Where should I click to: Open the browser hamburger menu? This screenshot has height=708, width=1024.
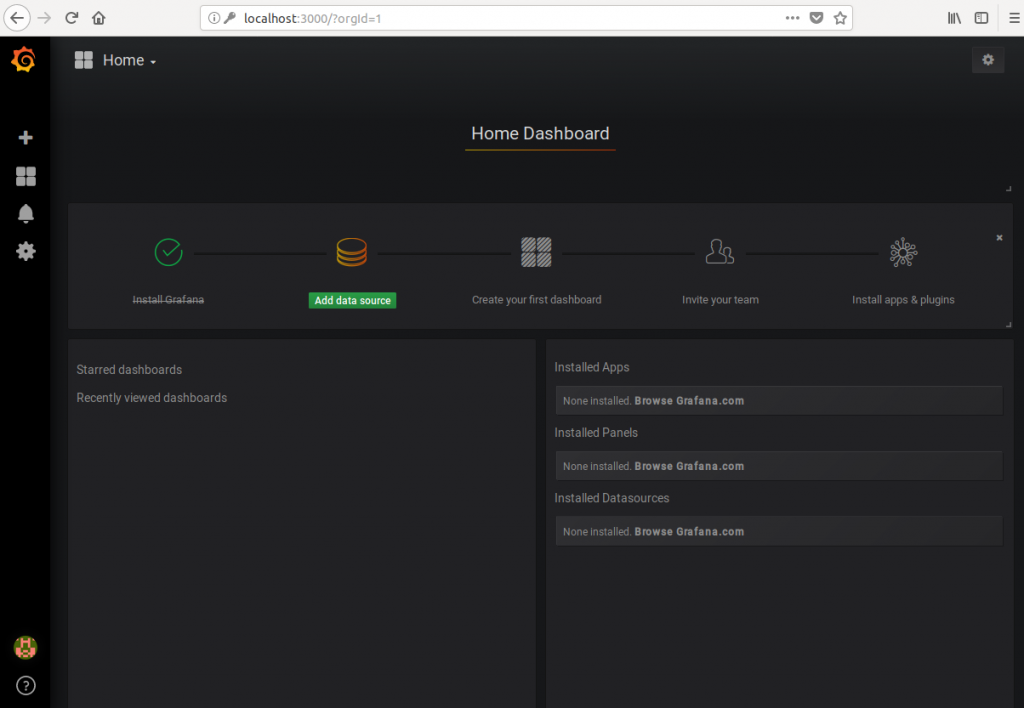tap(1014, 18)
